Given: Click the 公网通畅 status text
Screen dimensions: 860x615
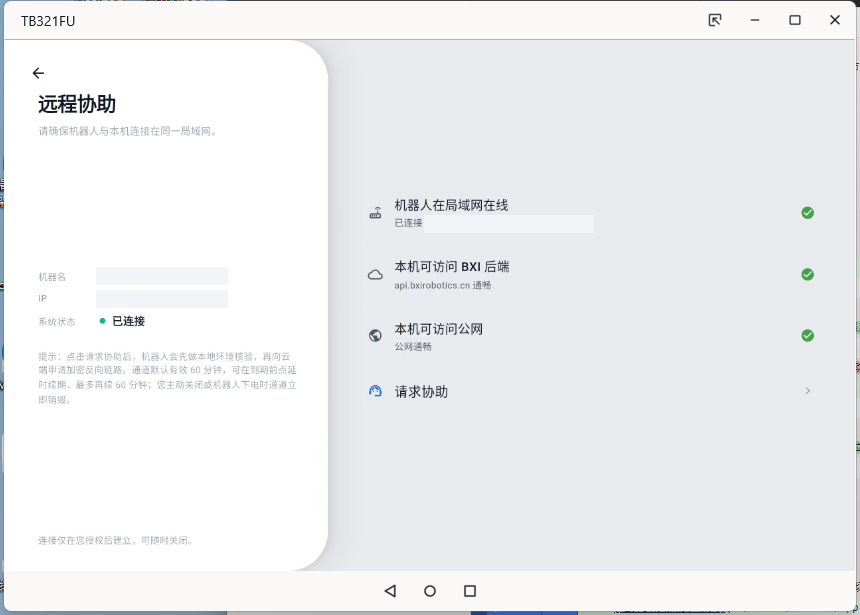Looking at the screenshot, I should click(413, 347).
